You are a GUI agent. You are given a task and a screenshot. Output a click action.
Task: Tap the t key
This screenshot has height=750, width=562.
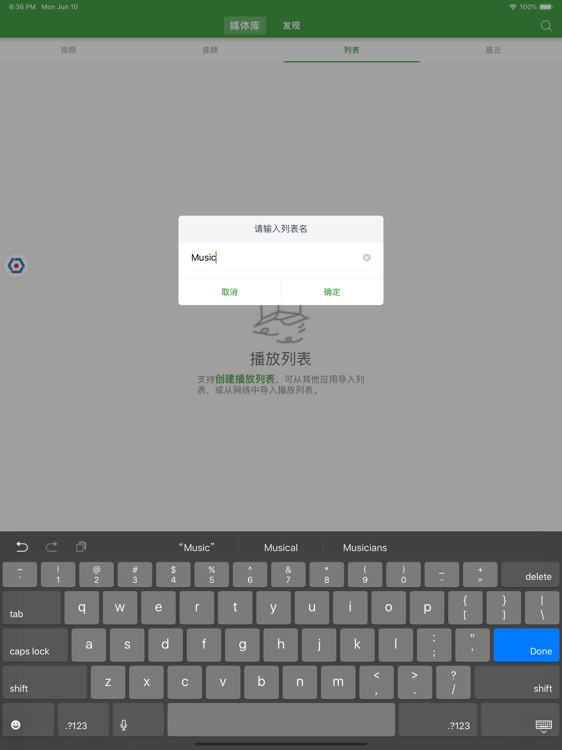[x=235, y=607]
